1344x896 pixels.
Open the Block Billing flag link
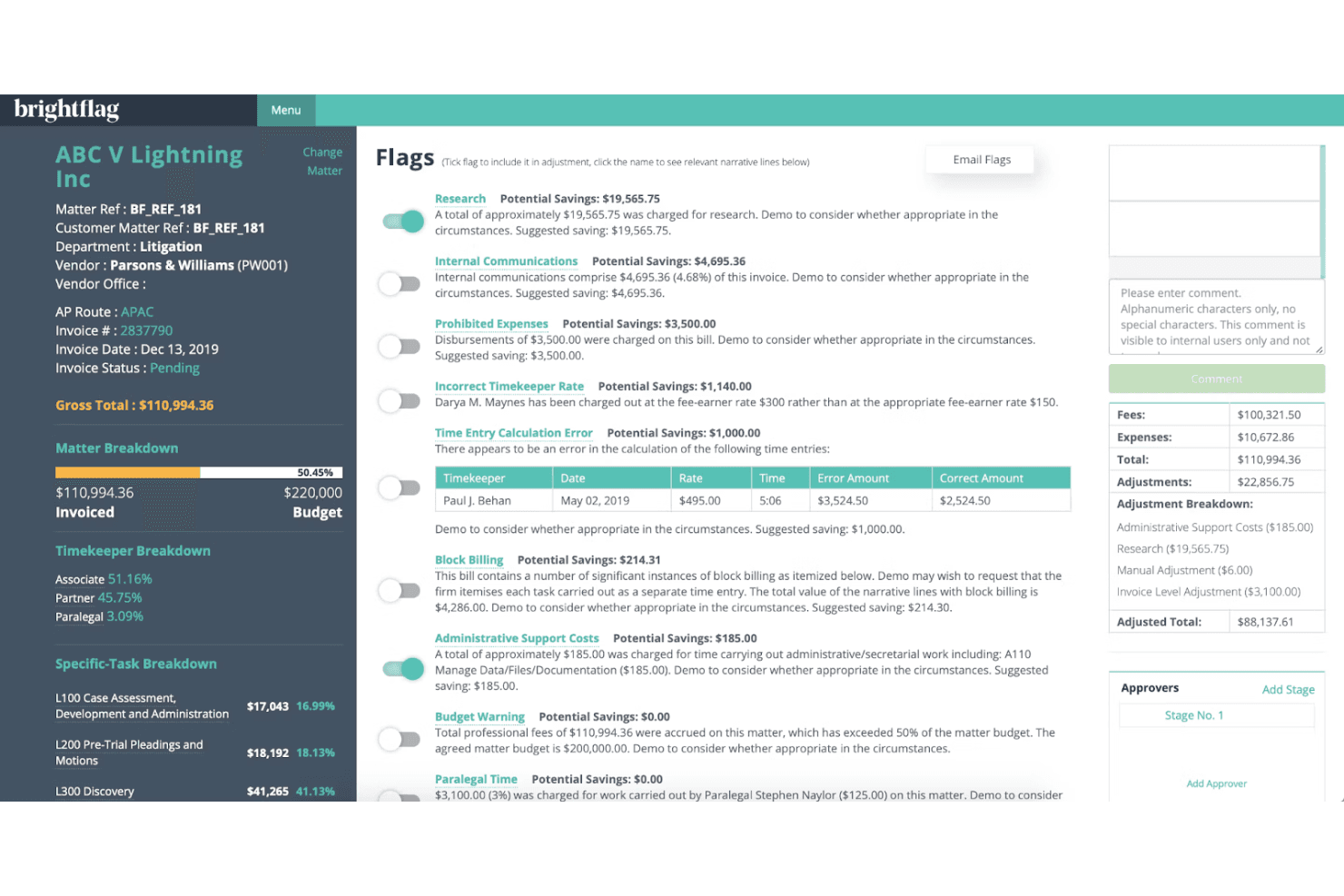[x=469, y=560]
